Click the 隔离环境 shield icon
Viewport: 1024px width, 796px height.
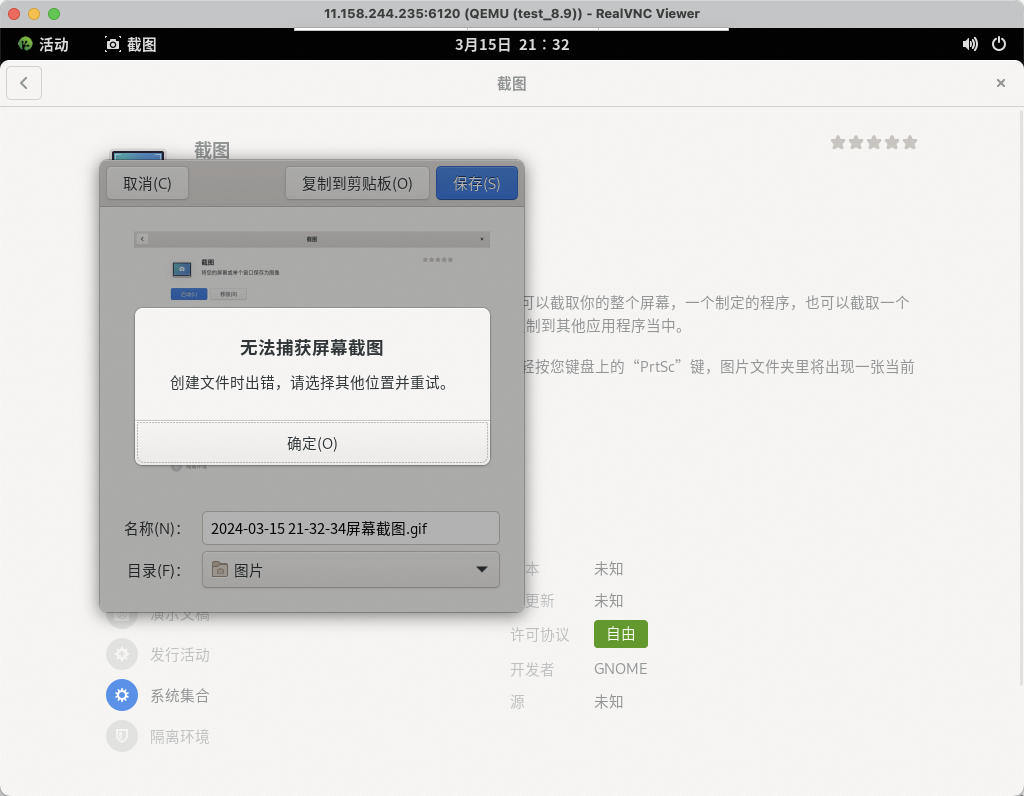coord(122,736)
